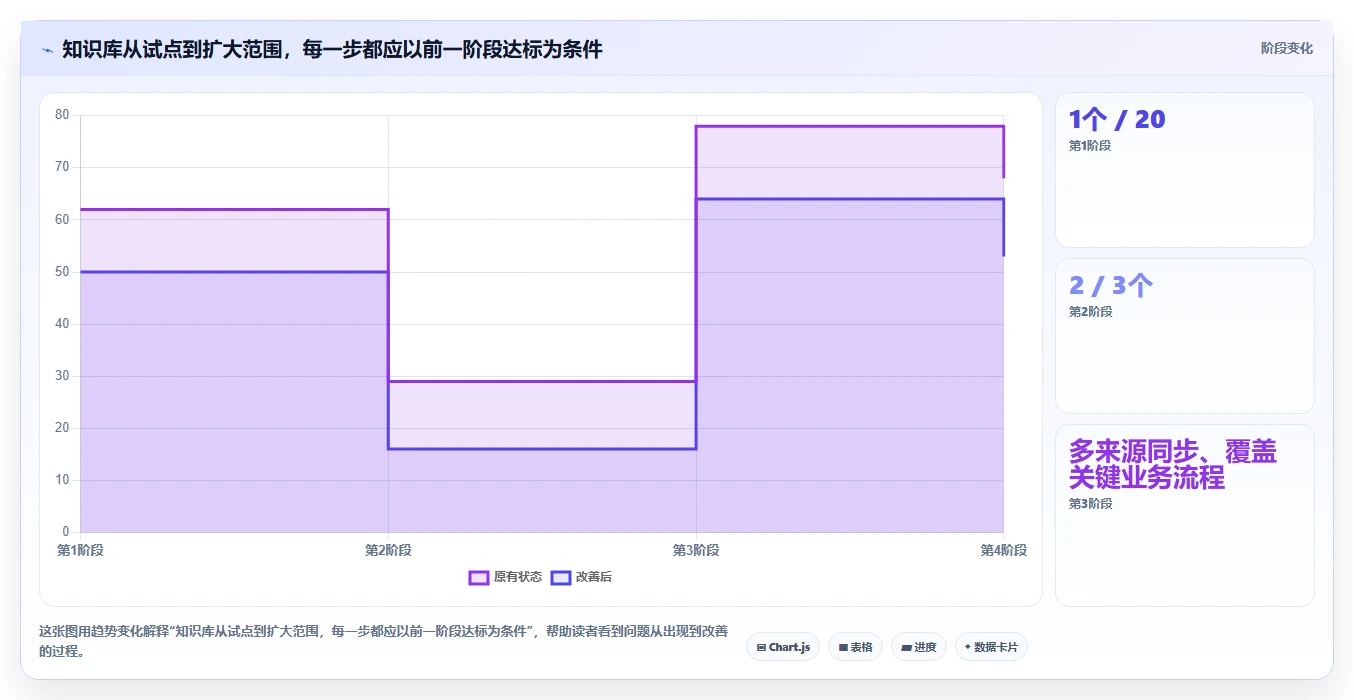Click the 阶段变化 label in header

1286,48
